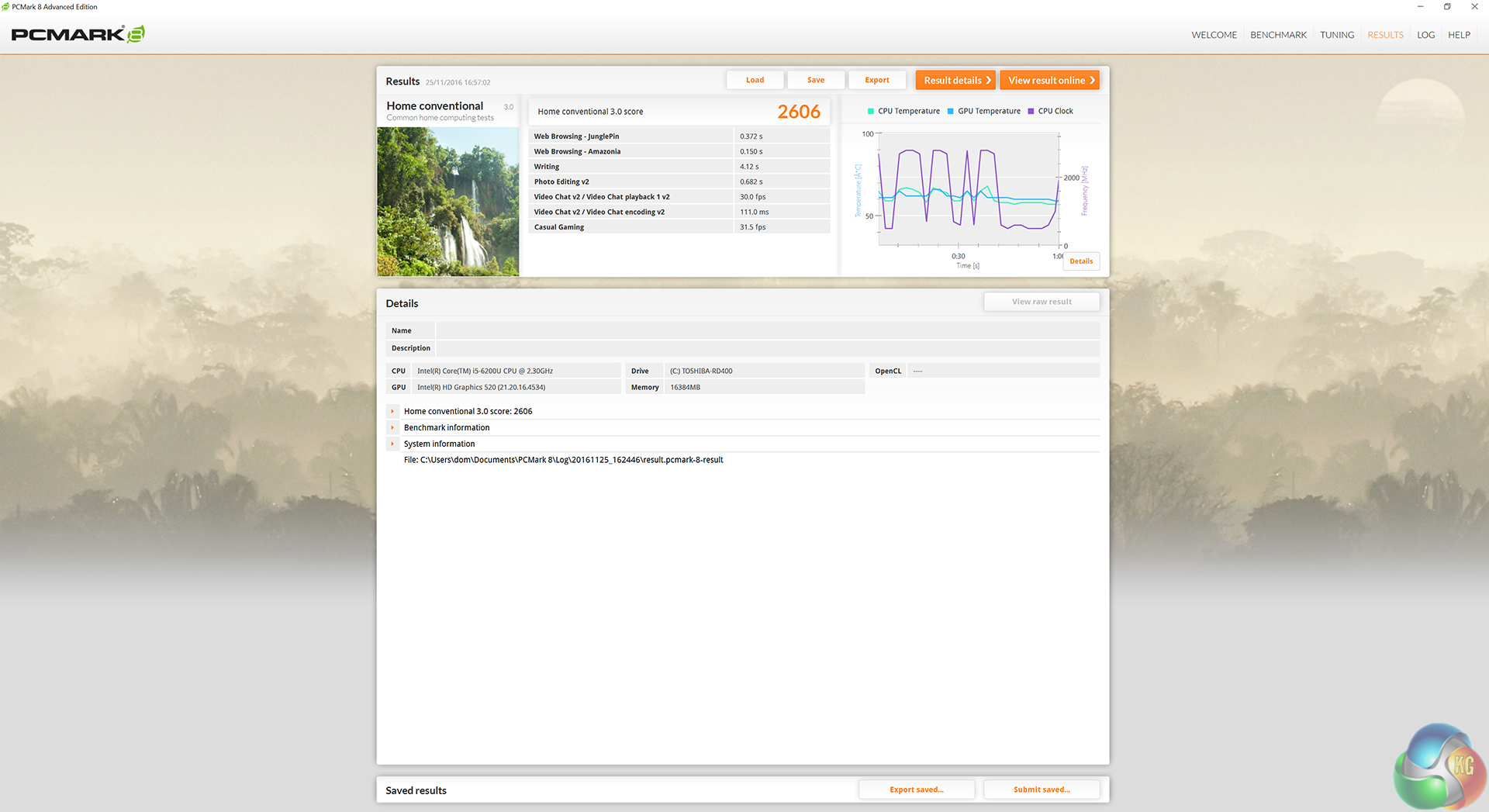
Task: Click the waterfall benchmark thumbnail
Action: click(448, 202)
